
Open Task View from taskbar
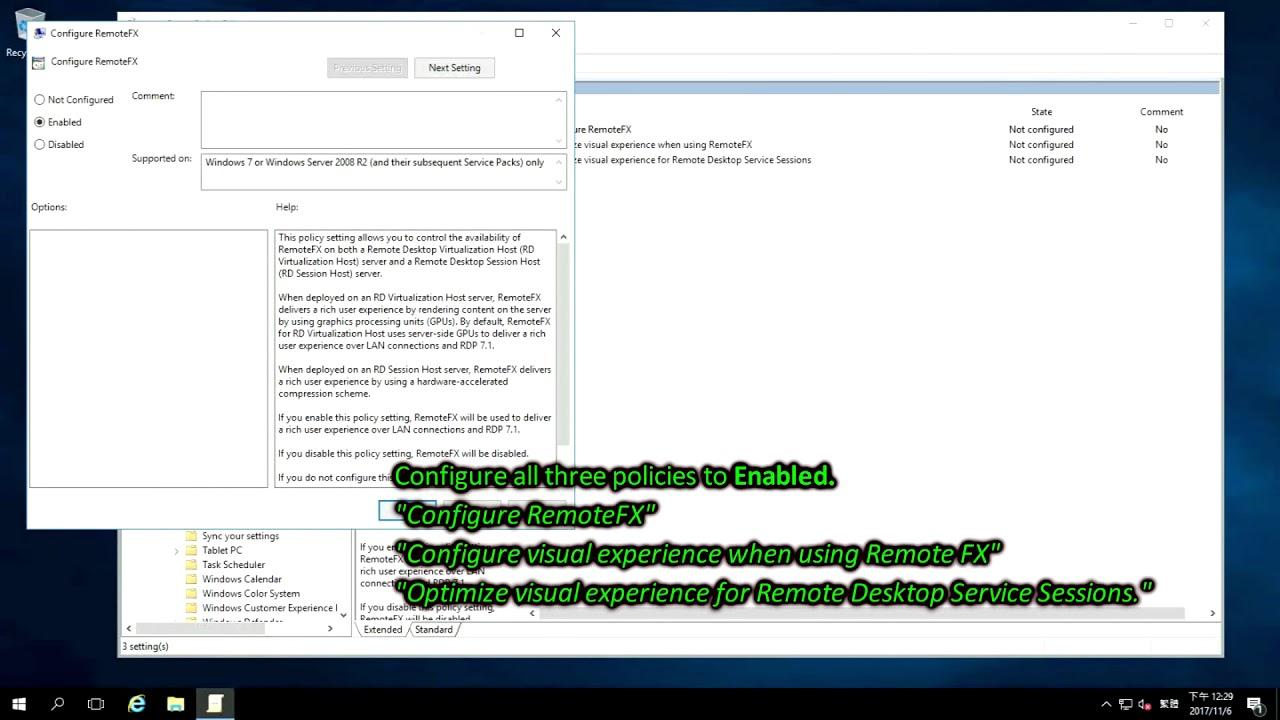(96, 704)
